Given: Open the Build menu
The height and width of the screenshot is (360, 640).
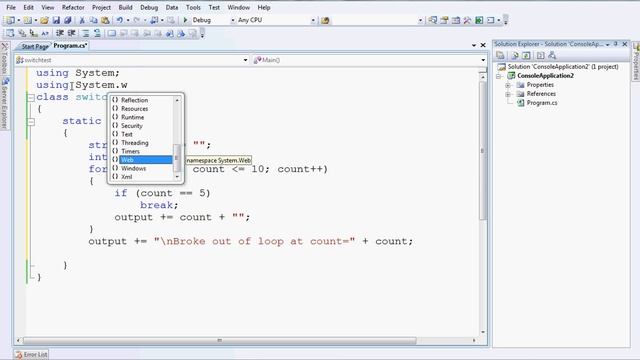Looking at the screenshot, I should (x=125, y=7).
